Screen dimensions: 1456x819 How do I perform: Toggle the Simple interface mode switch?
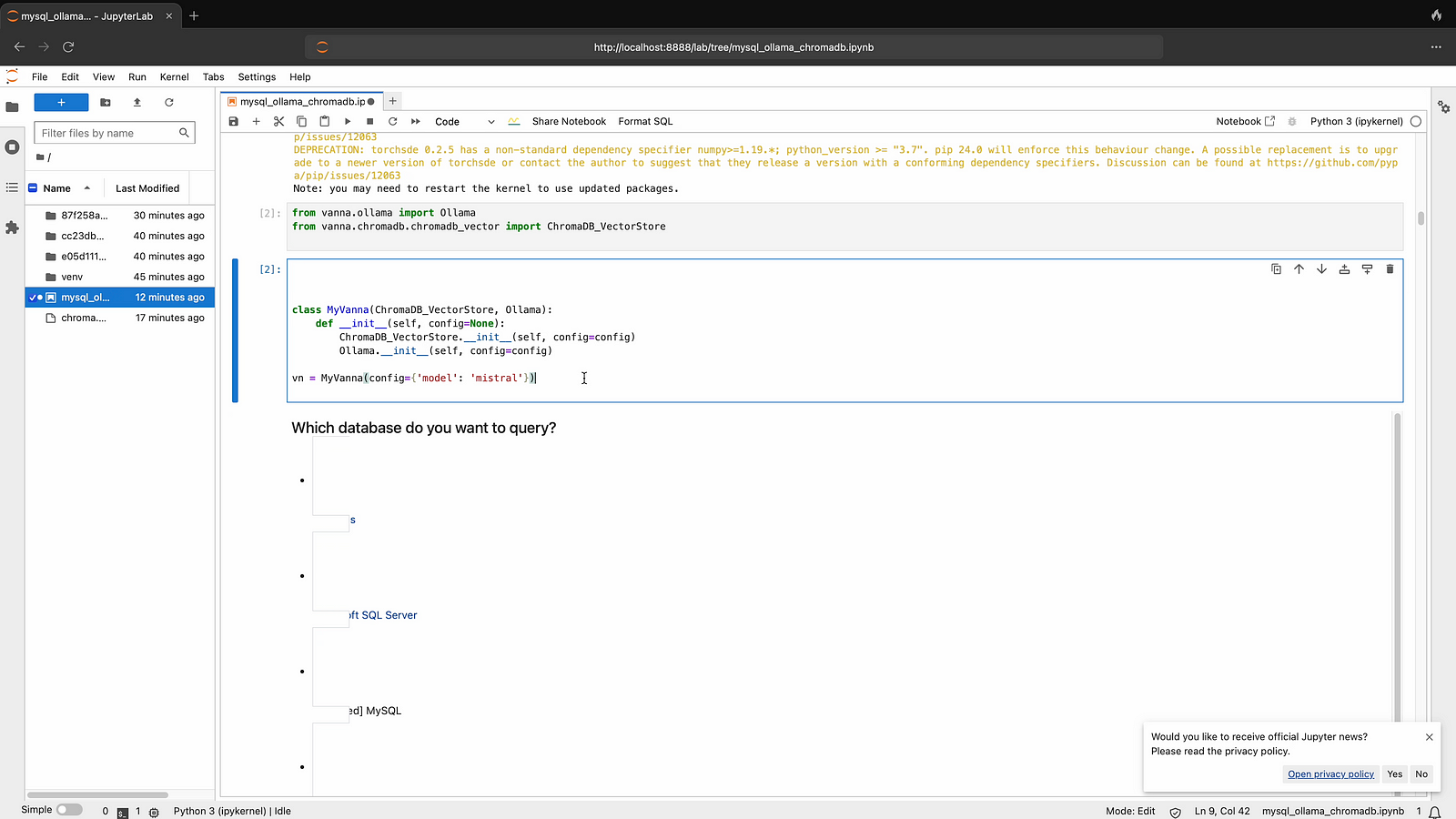click(69, 810)
